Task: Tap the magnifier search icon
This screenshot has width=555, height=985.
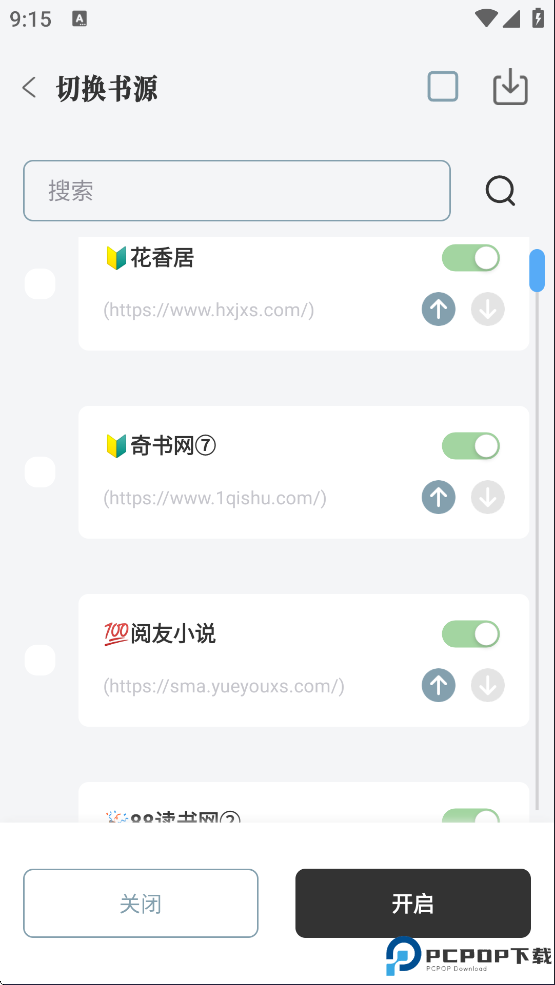Action: tap(500, 190)
